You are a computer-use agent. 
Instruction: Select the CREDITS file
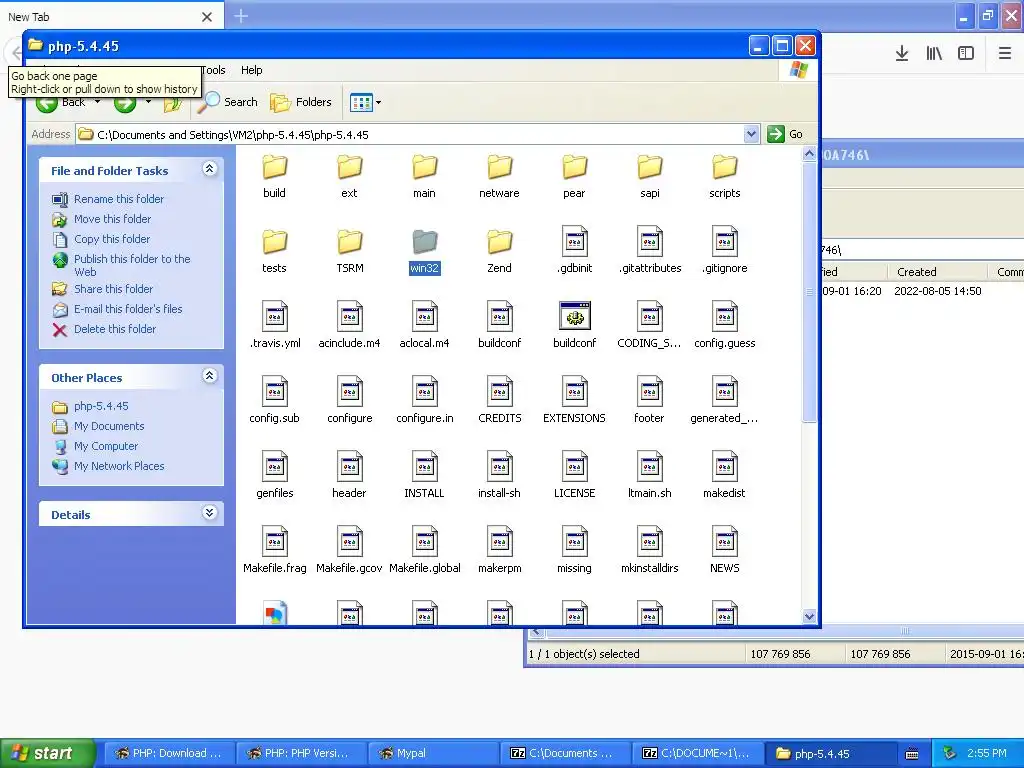click(x=500, y=400)
